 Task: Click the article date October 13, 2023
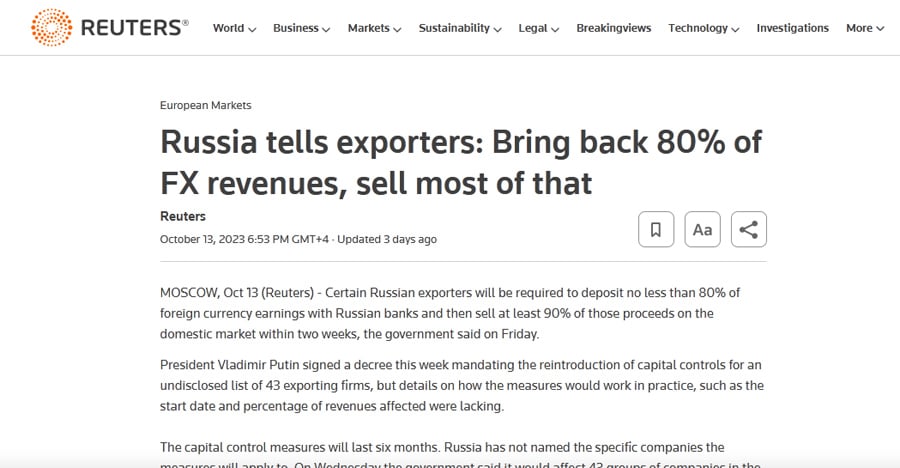203,239
